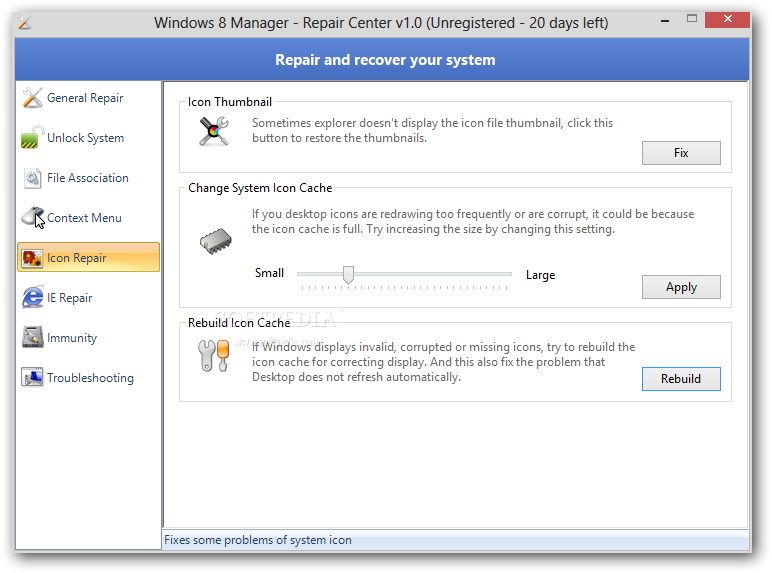Maximize the Repair Center window

tap(692, 19)
